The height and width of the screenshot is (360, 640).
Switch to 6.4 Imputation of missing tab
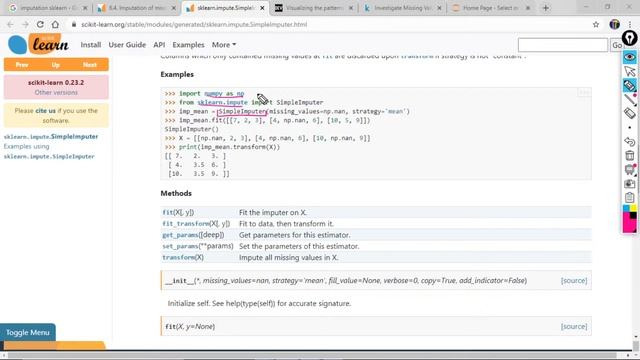pos(137,8)
